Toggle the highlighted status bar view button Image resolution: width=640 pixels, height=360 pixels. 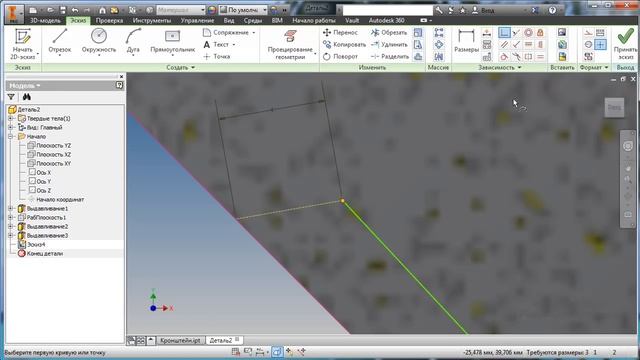tap(277, 351)
